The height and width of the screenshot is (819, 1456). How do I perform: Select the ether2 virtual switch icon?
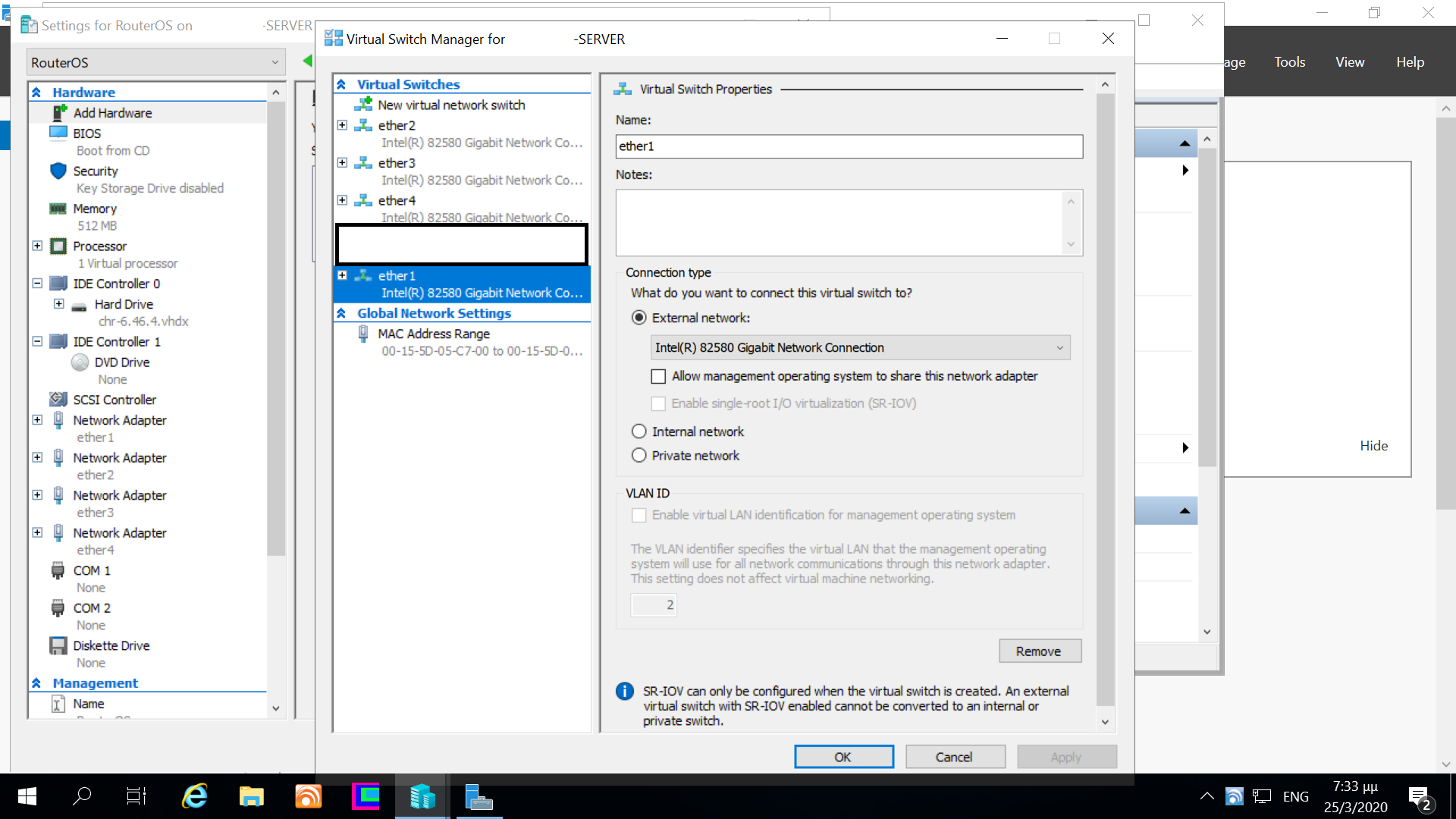[x=363, y=125]
